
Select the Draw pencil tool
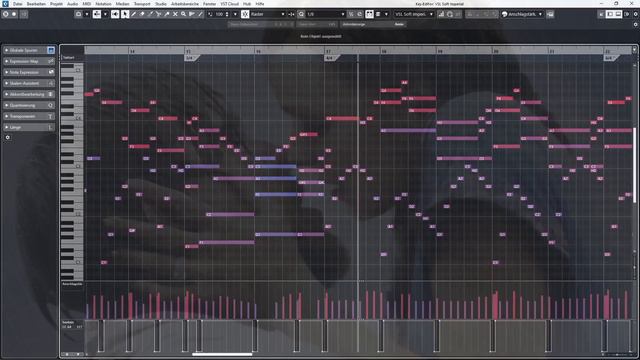pos(133,14)
